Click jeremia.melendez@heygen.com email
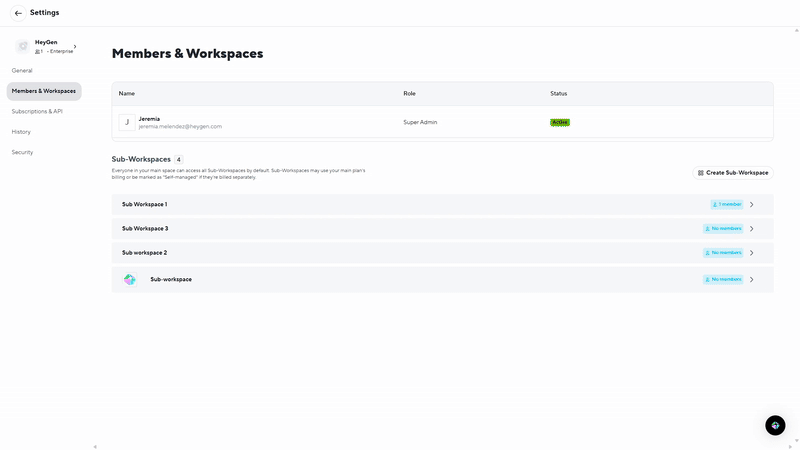Viewport: 800px width, 450px height. (180, 127)
